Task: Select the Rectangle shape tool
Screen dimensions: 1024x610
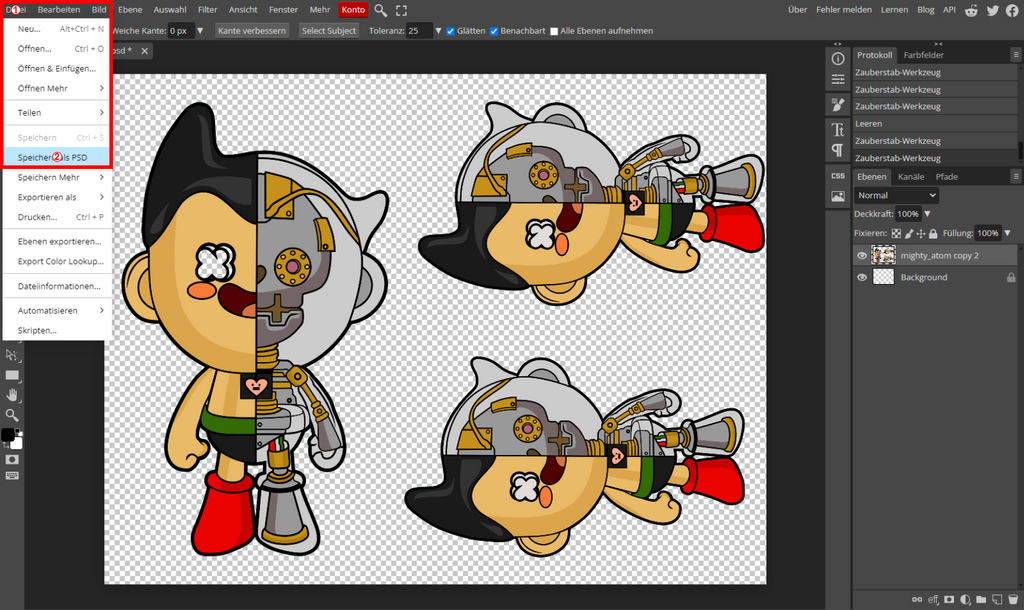Action: coord(12,375)
